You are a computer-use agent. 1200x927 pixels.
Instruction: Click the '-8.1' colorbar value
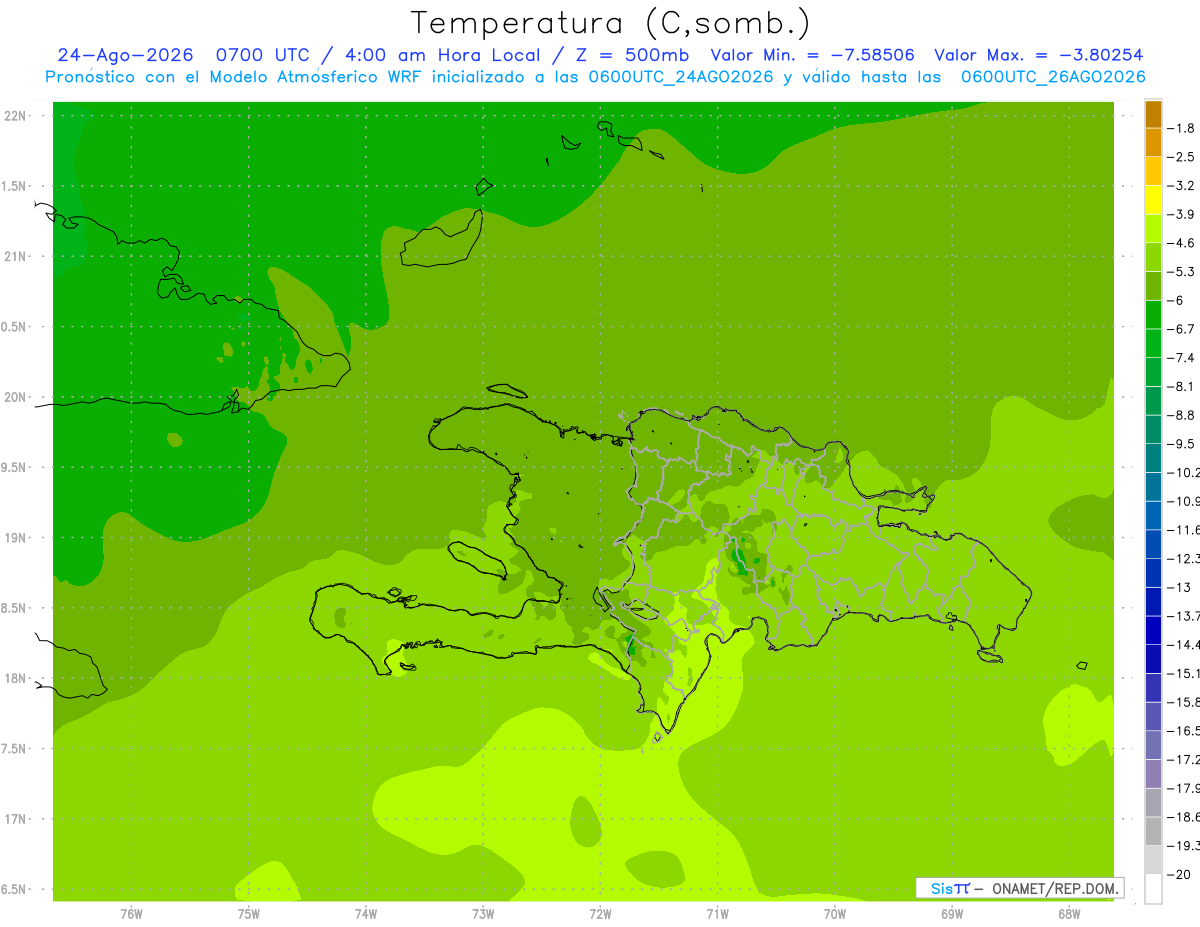click(x=1181, y=386)
